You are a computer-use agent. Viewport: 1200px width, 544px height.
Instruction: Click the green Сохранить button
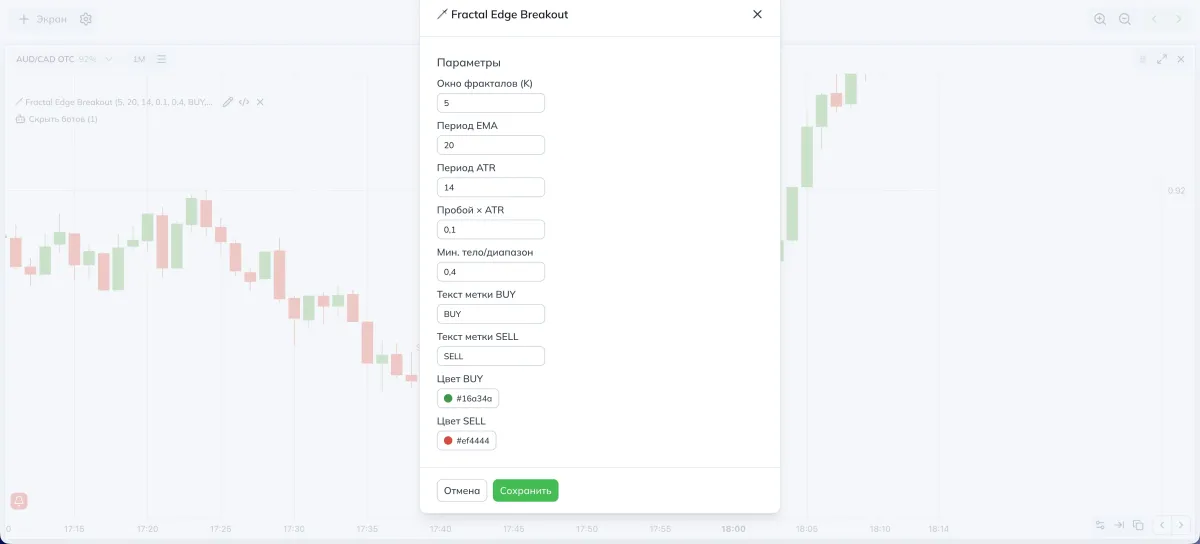525,491
